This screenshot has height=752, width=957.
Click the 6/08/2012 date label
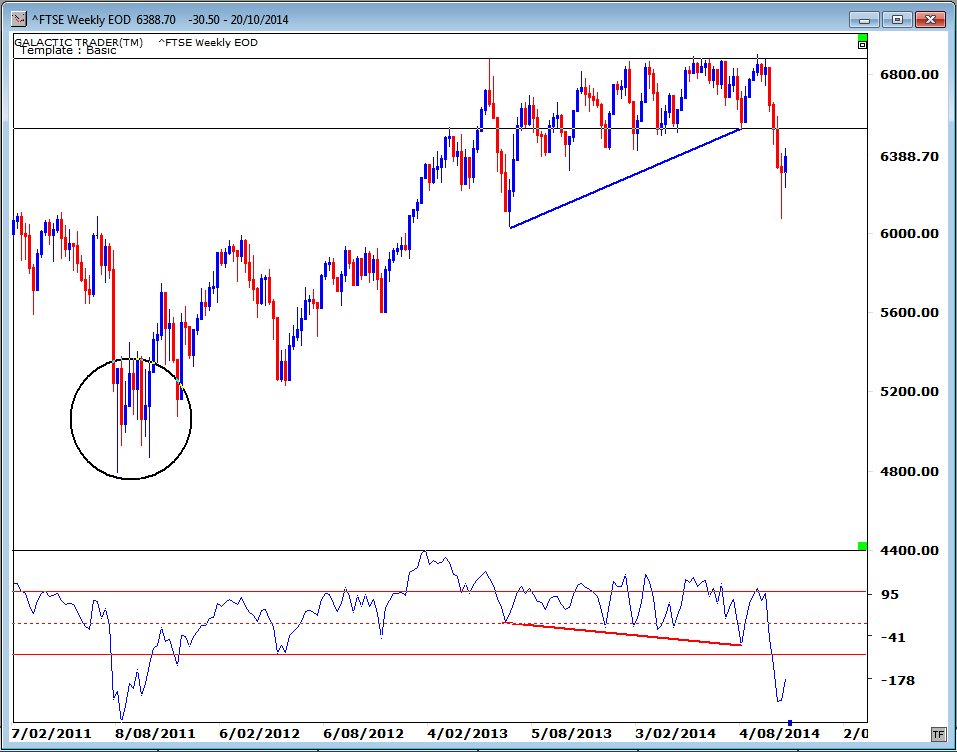pos(364,734)
